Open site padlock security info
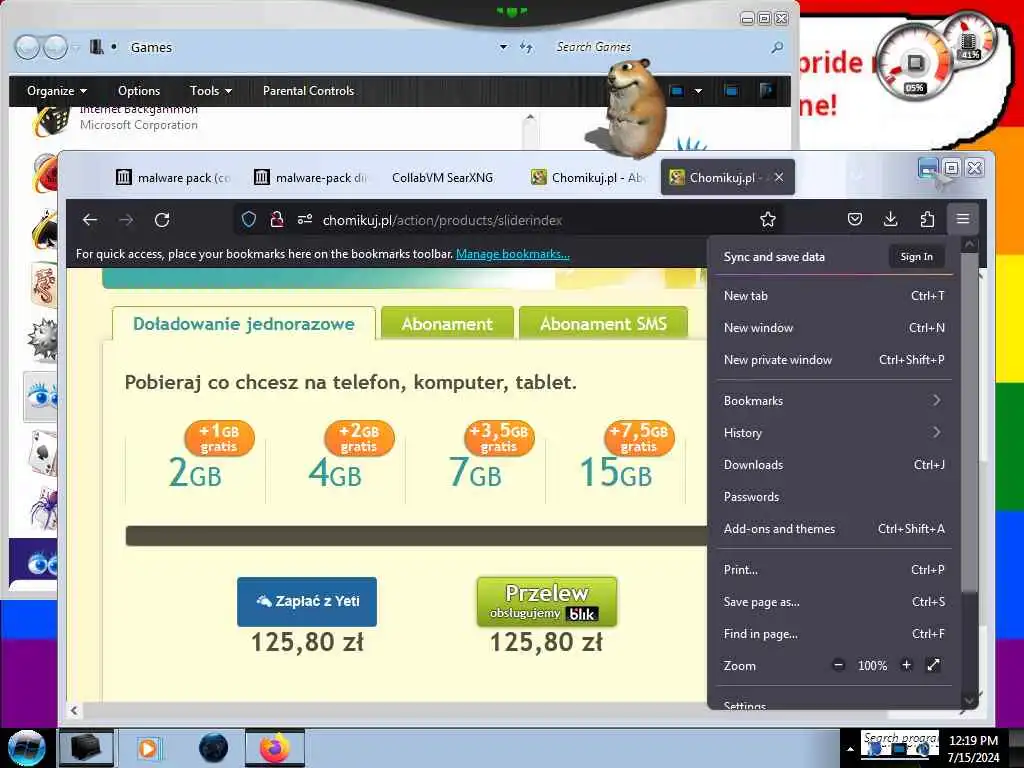Screen dimensions: 1024x768 [277, 219]
